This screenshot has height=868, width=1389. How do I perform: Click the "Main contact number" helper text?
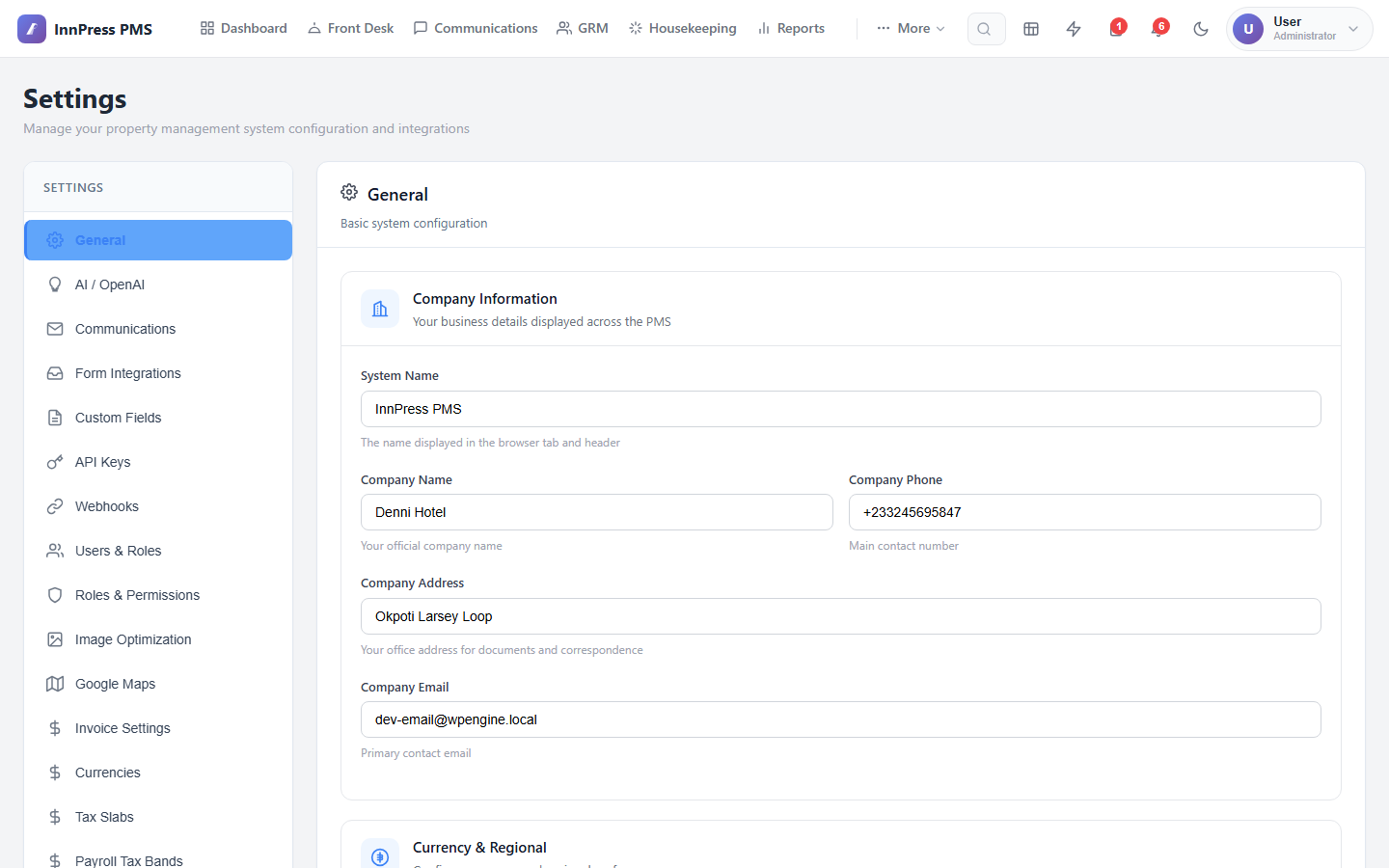click(x=904, y=546)
